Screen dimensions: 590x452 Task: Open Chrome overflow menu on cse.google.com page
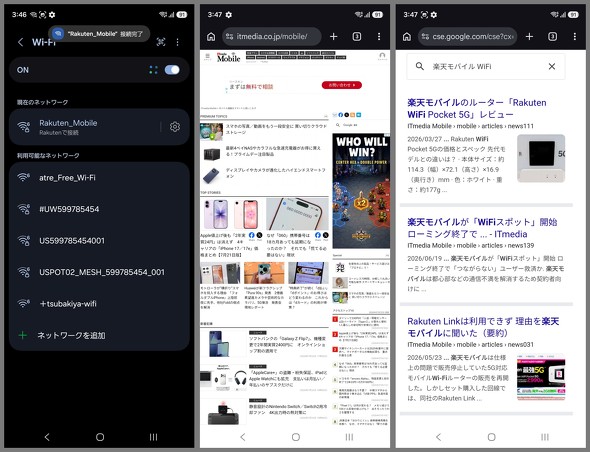click(x=575, y=37)
